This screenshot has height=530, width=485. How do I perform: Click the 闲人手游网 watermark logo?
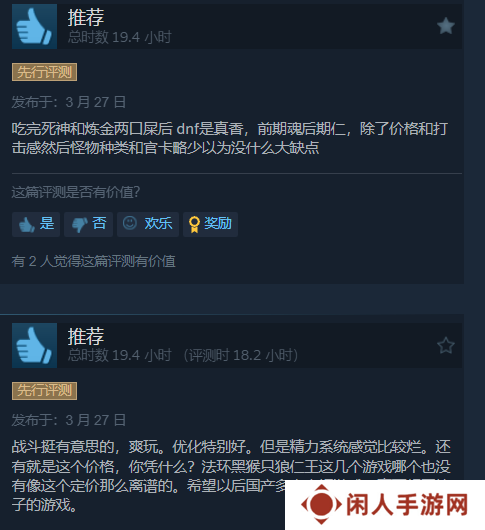(x=385, y=505)
